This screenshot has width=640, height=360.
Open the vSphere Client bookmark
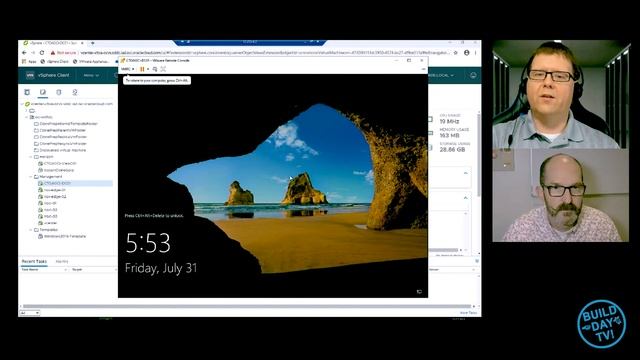[x=55, y=62]
